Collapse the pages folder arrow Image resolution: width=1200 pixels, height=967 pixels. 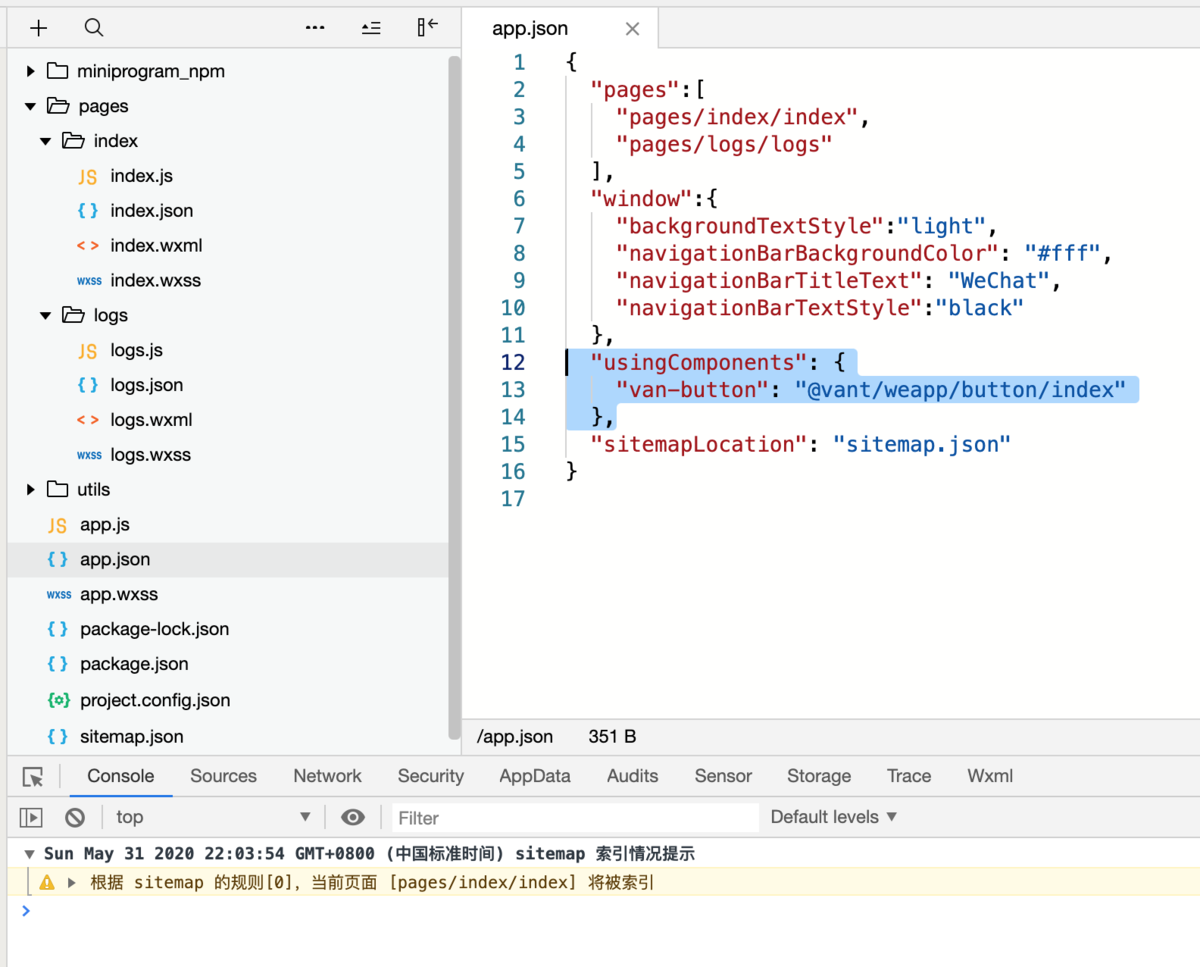[x=31, y=106]
